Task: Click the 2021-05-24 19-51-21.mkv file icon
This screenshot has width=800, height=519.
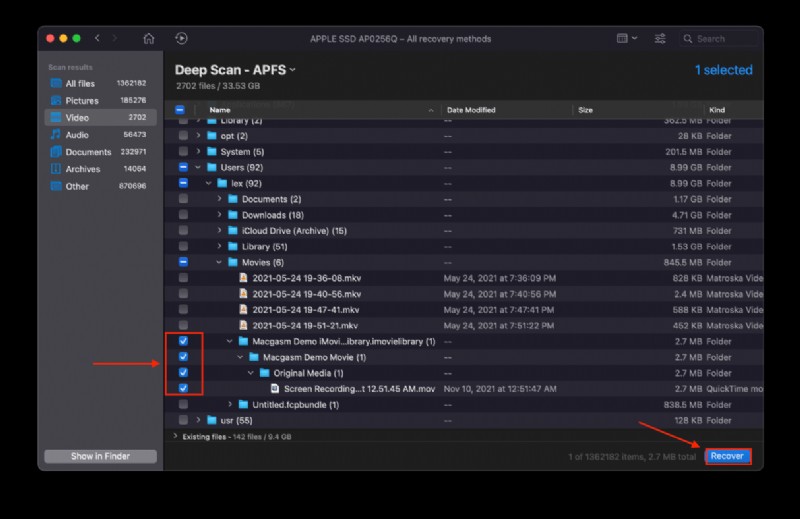Action: click(243, 326)
